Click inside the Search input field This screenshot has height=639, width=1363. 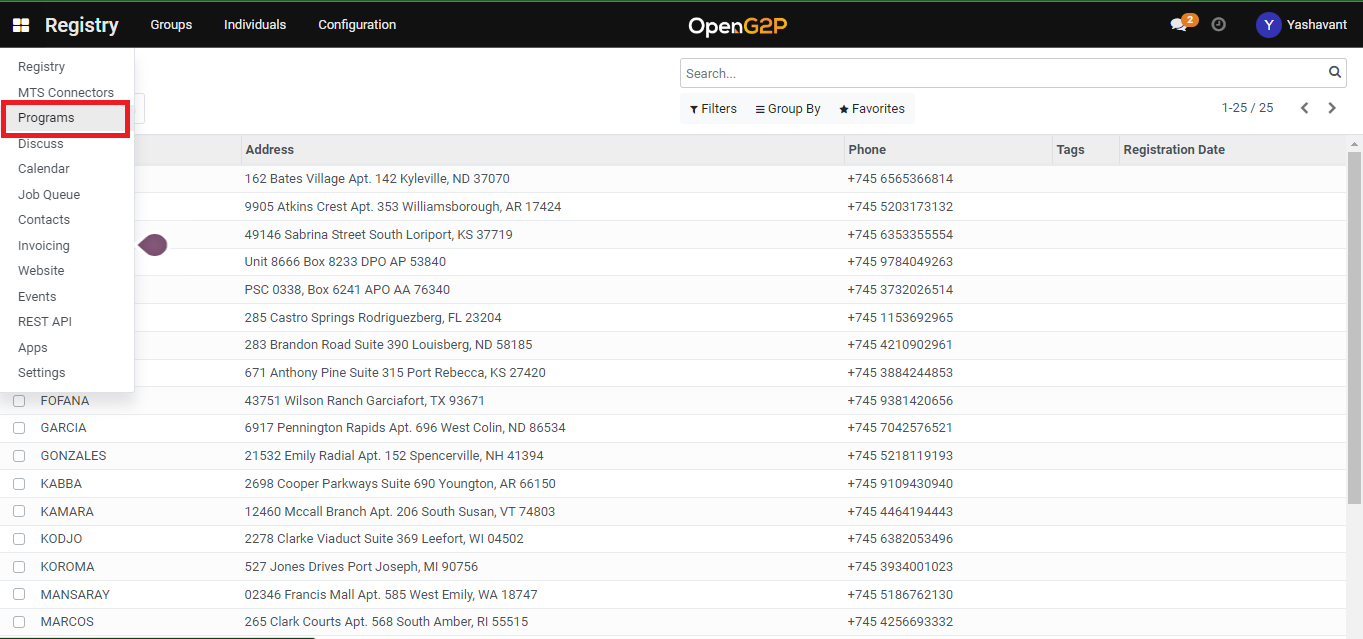pyautogui.click(x=1000, y=73)
